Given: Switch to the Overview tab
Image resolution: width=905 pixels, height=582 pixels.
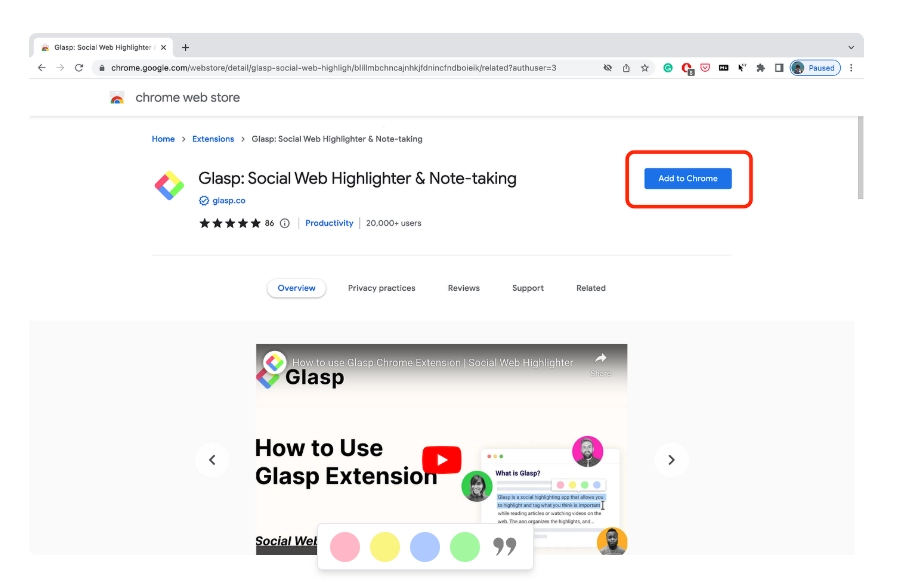Looking at the screenshot, I should click(x=297, y=288).
